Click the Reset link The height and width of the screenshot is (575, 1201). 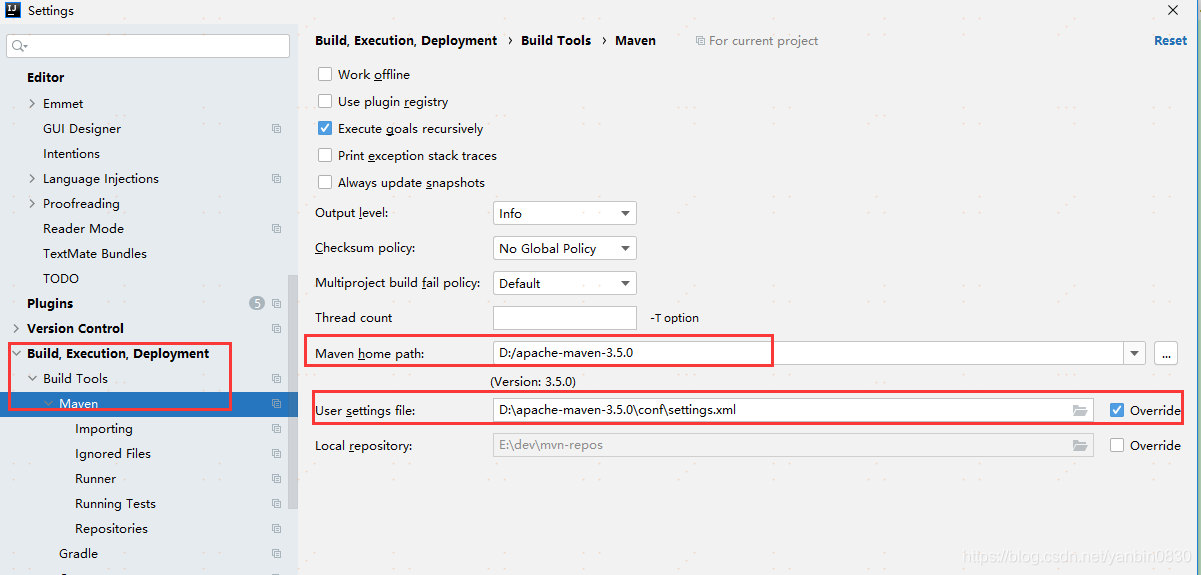[1170, 41]
